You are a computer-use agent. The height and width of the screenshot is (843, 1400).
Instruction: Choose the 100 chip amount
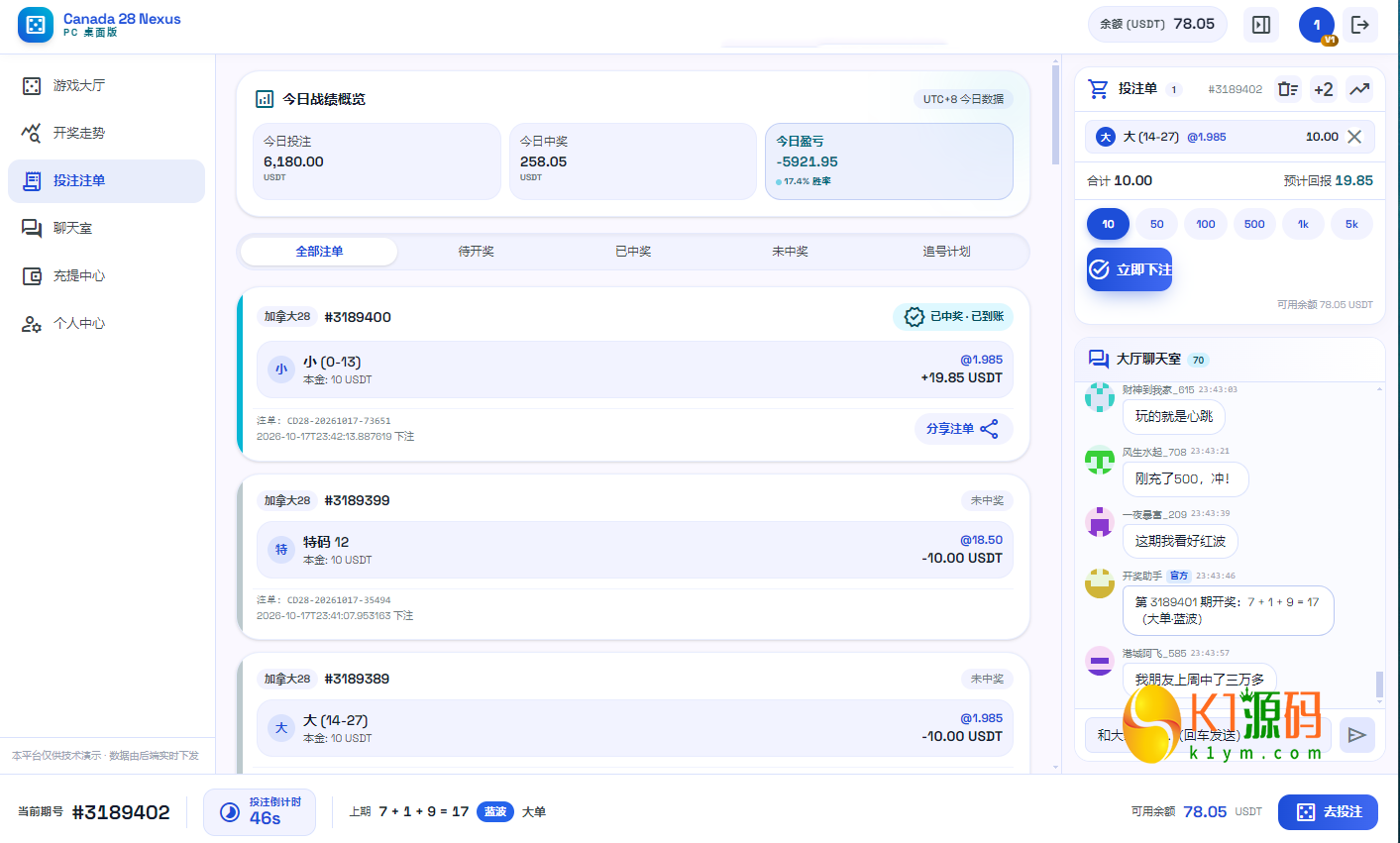[x=1205, y=224]
